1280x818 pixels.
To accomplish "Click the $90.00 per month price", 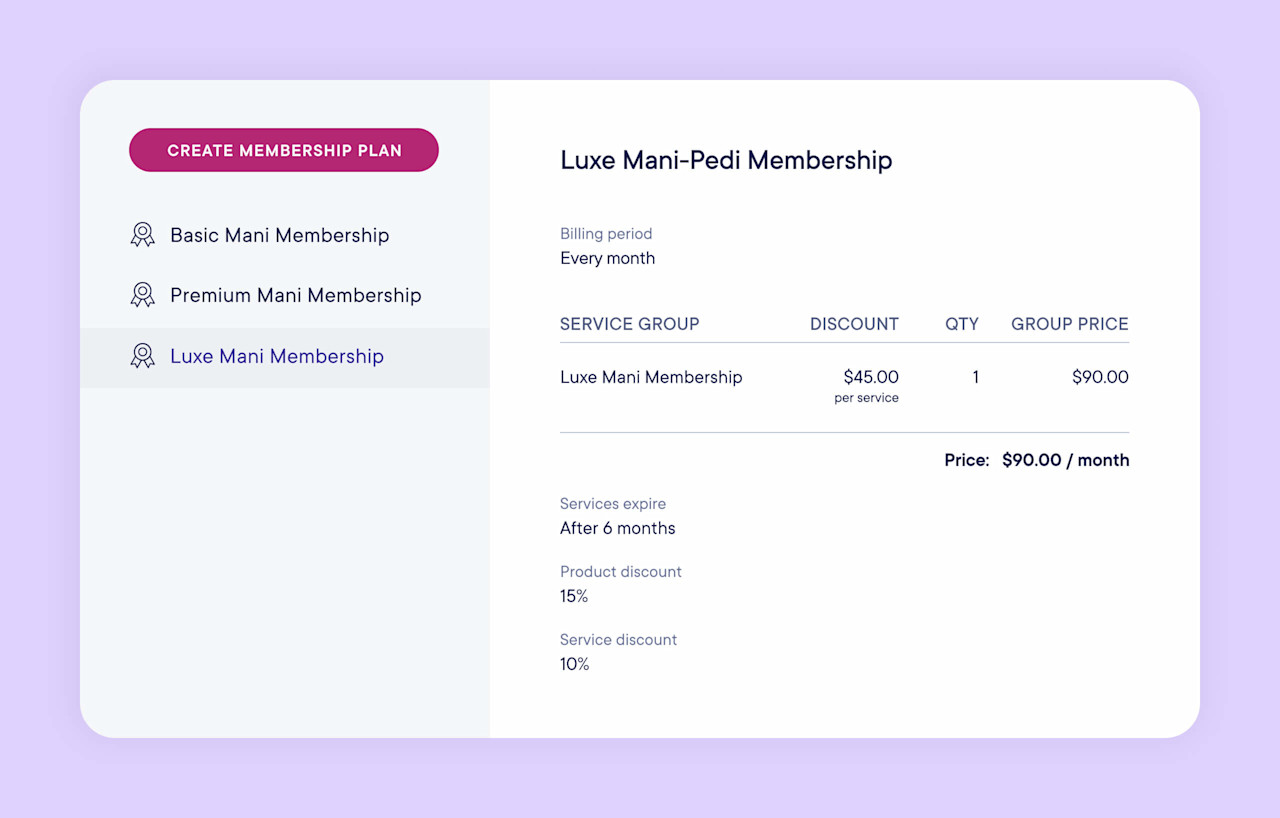I will click(x=1065, y=460).
